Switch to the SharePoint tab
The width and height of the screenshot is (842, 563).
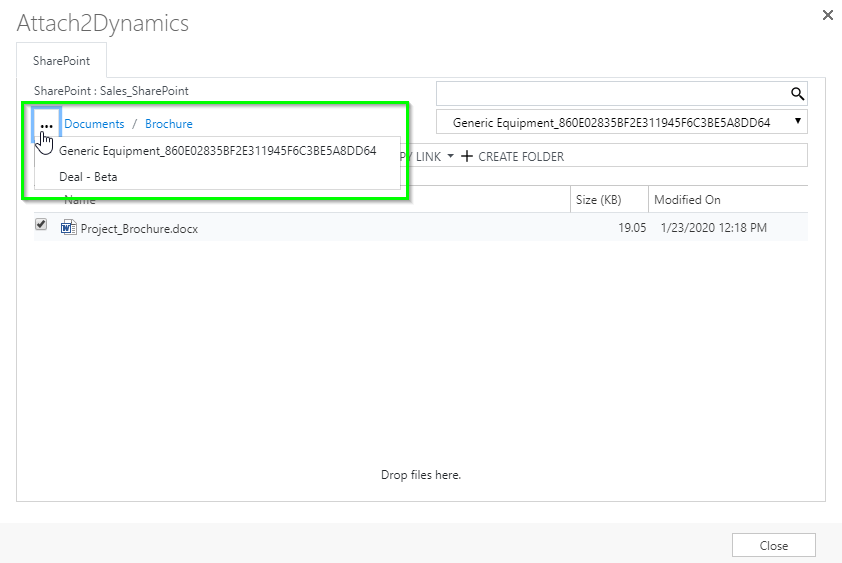pyautogui.click(x=61, y=61)
